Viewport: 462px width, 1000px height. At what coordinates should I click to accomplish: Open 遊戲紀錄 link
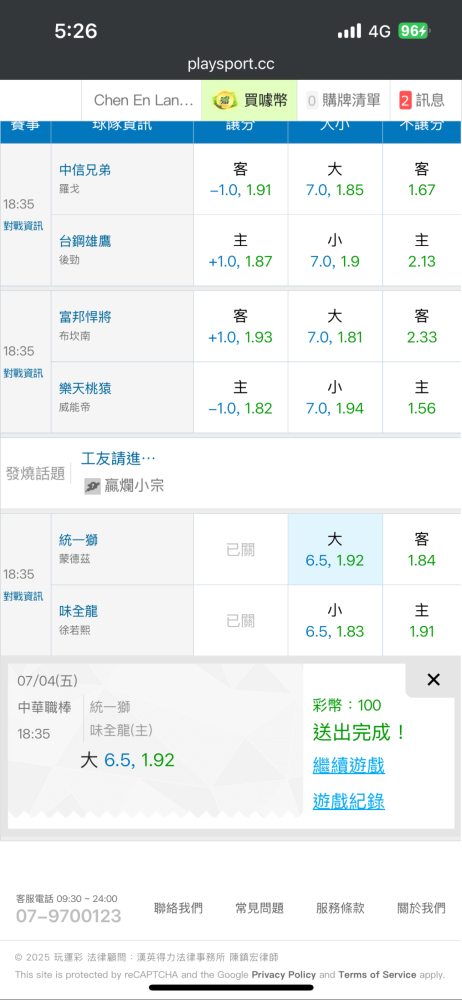348,801
